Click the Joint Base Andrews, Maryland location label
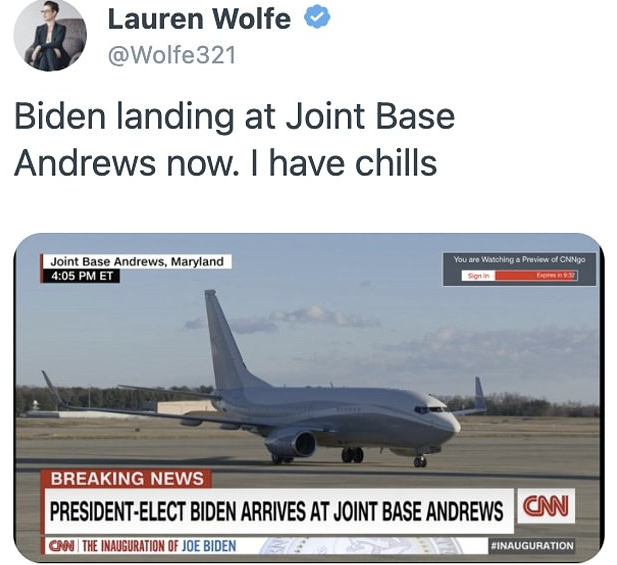Image resolution: width=617 pixels, height=565 pixels. [137, 262]
